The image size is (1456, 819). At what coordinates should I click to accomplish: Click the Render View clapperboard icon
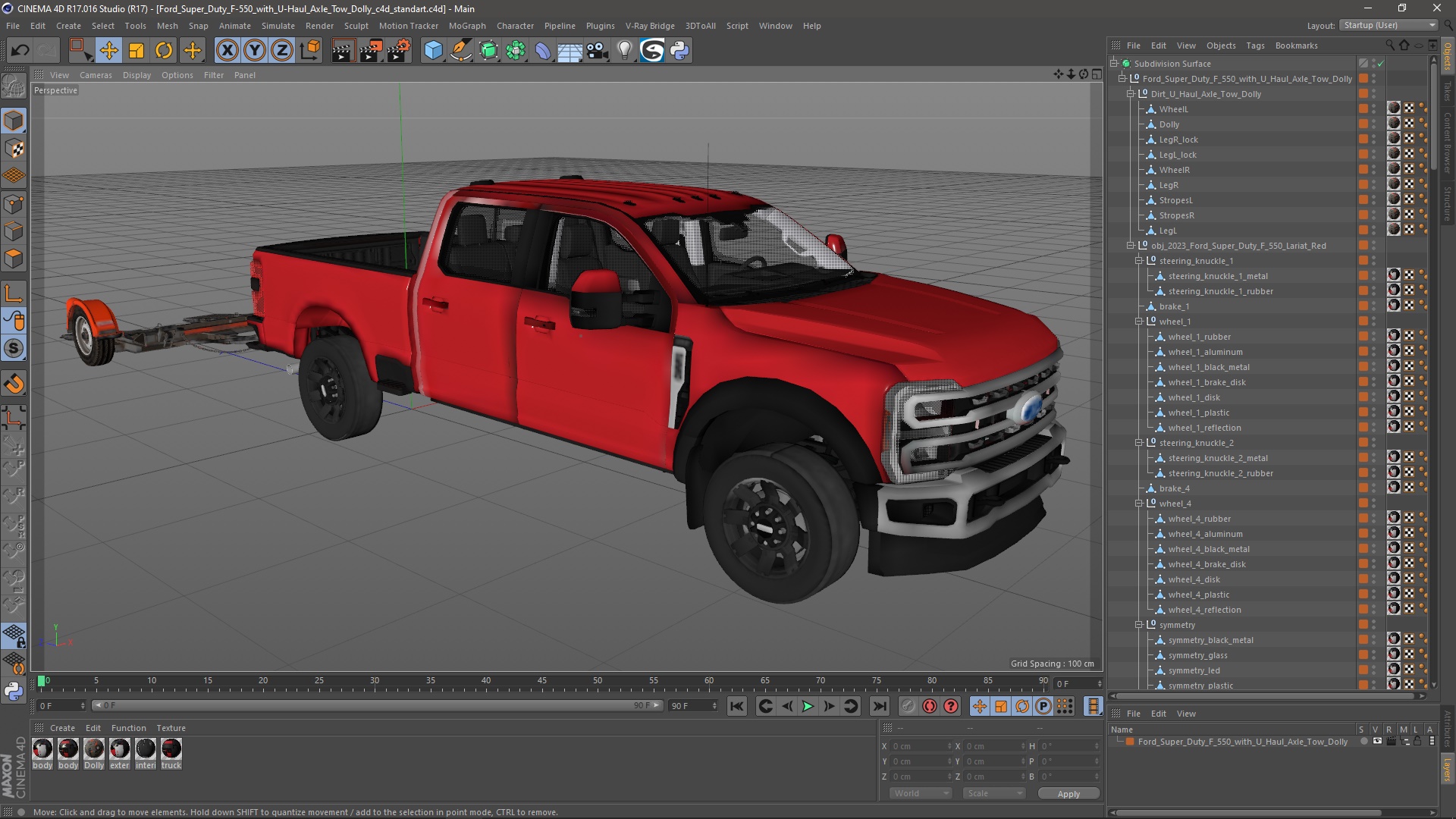[343, 51]
